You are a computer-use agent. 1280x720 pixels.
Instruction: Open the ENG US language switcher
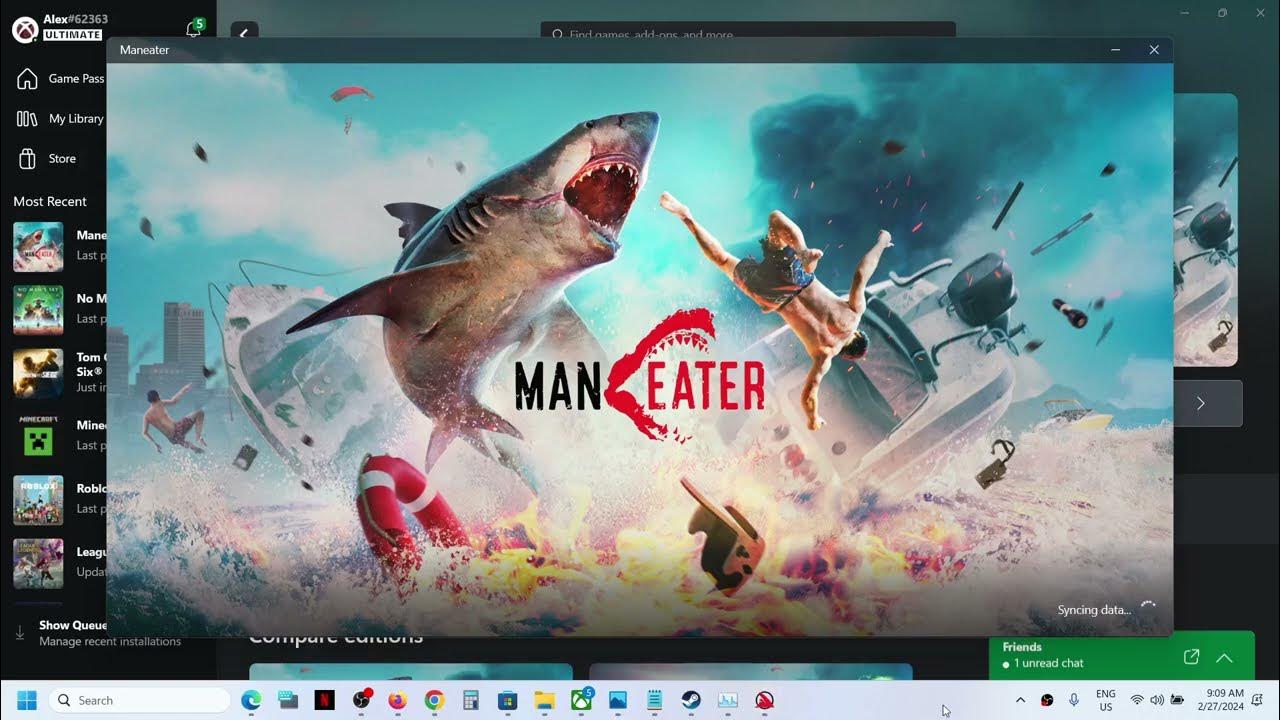click(x=1106, y=700)
